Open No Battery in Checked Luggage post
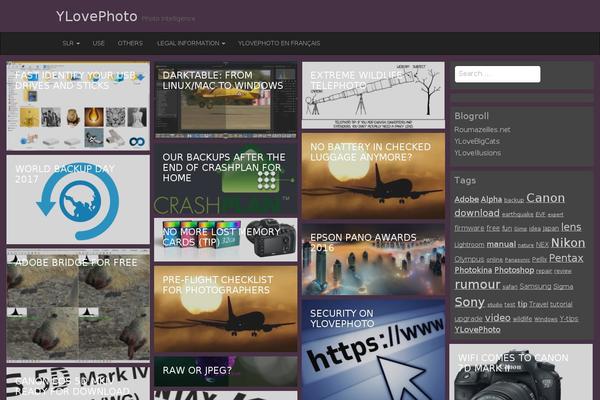The height and width of the screenshot is (400, 600). point(373,176)
